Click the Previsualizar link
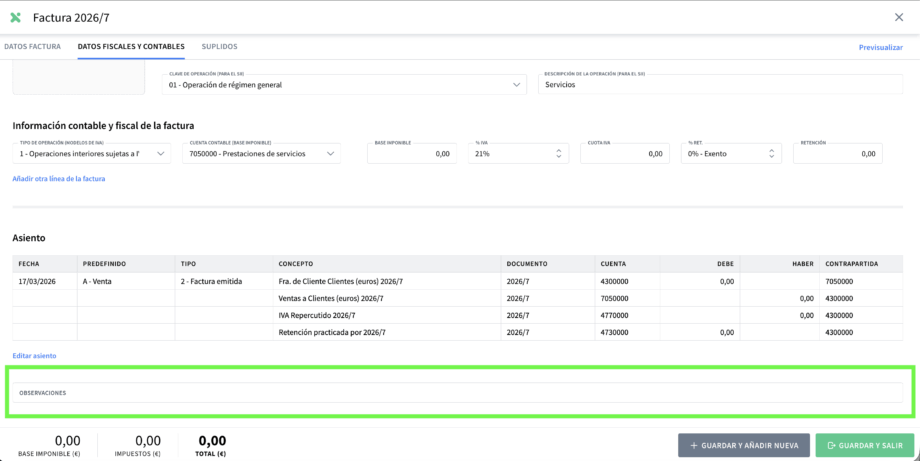920x461 pixels. pos(880,47)
